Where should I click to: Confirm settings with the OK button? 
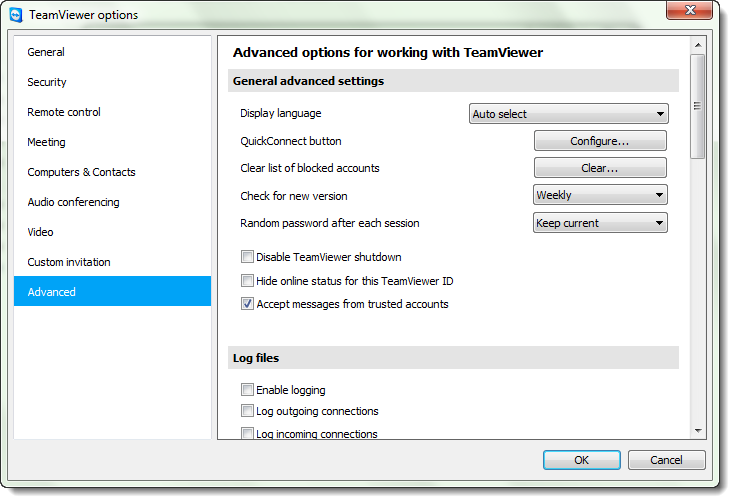pos(582,460)
